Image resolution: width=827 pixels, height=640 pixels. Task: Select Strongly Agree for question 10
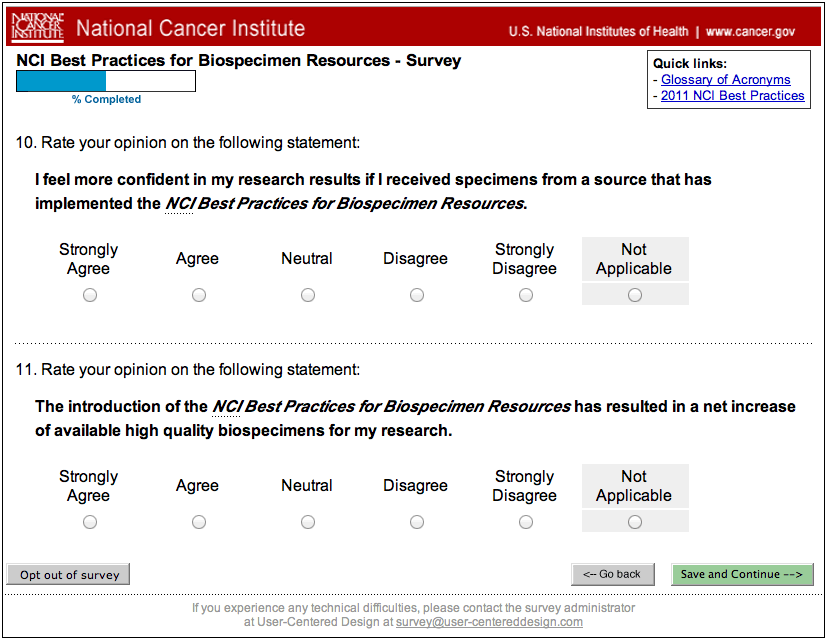[90, 295]
